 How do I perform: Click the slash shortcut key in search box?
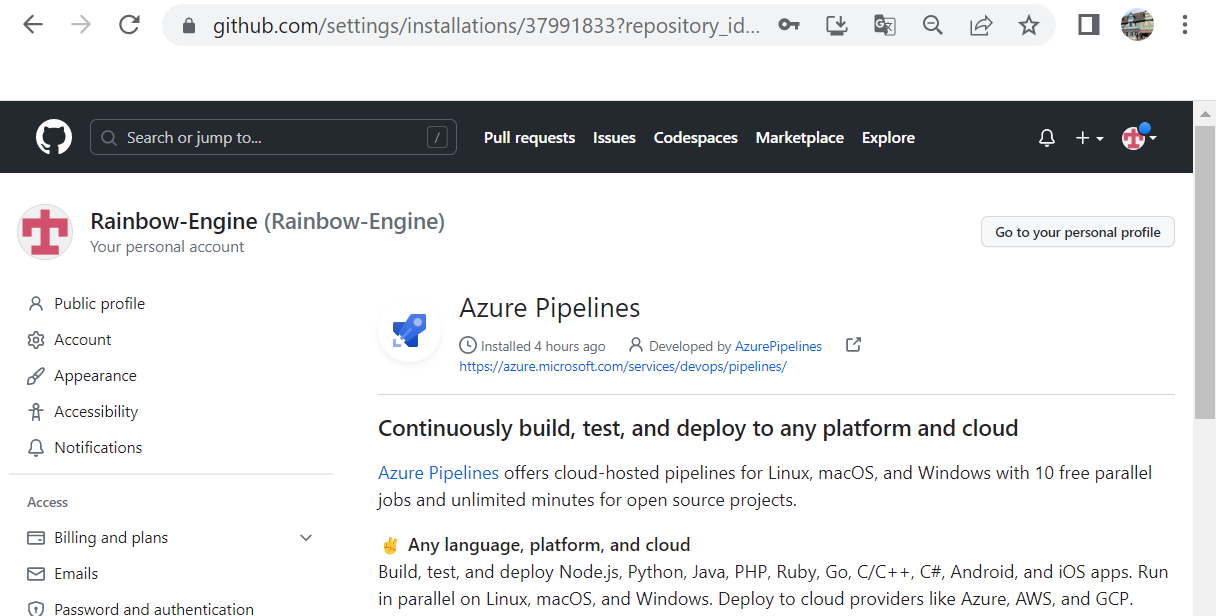437,138
